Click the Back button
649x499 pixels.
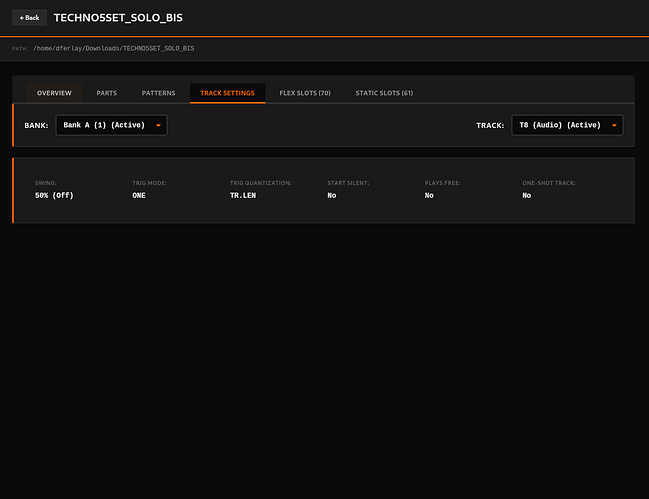[x=29, y=17]
